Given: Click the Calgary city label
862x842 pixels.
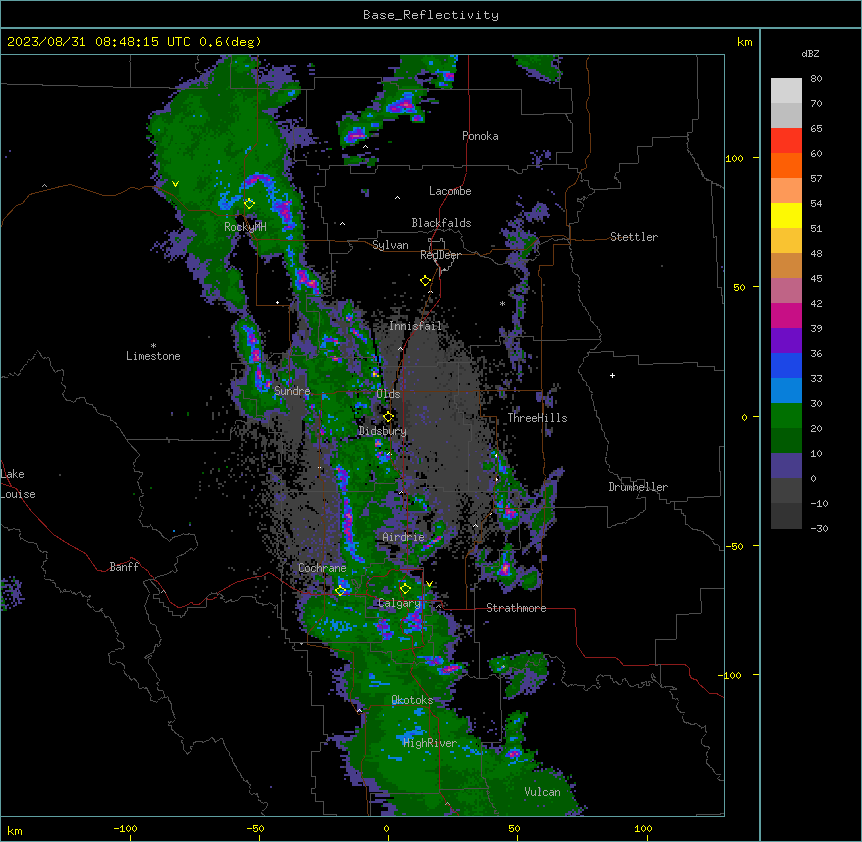Looking at the screenshot, I should point(400,603).
